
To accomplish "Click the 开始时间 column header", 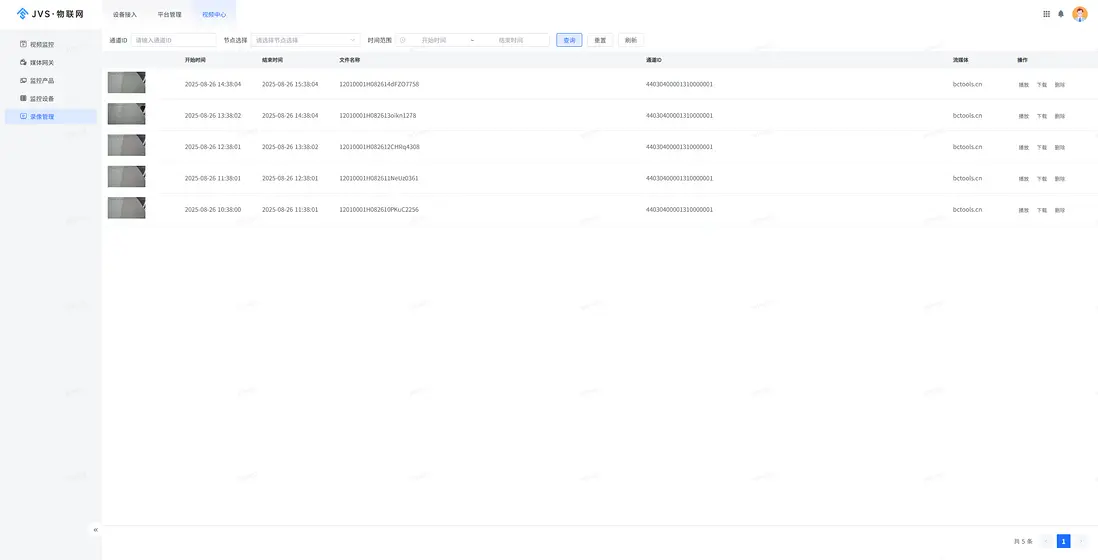I will pos(195,60).
